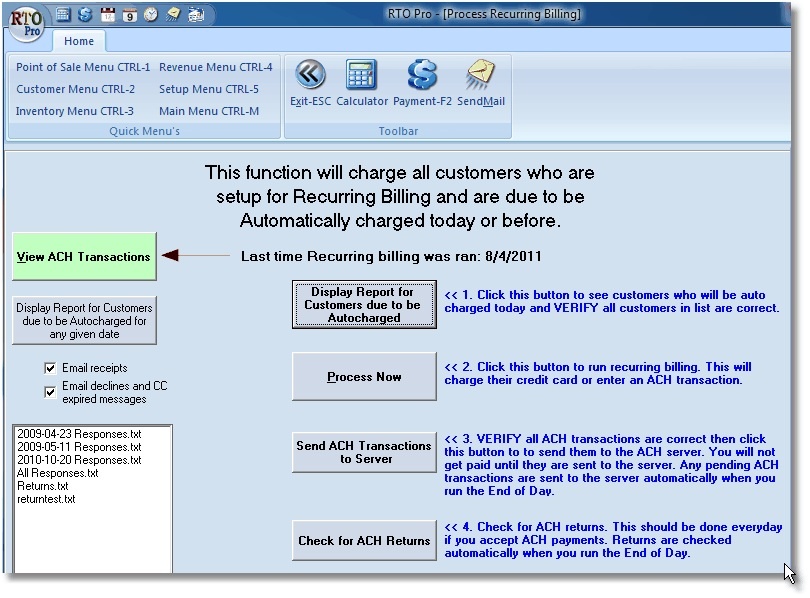
Task: Open the Revenue Menu CTRL-4
Action: point(215,67)
